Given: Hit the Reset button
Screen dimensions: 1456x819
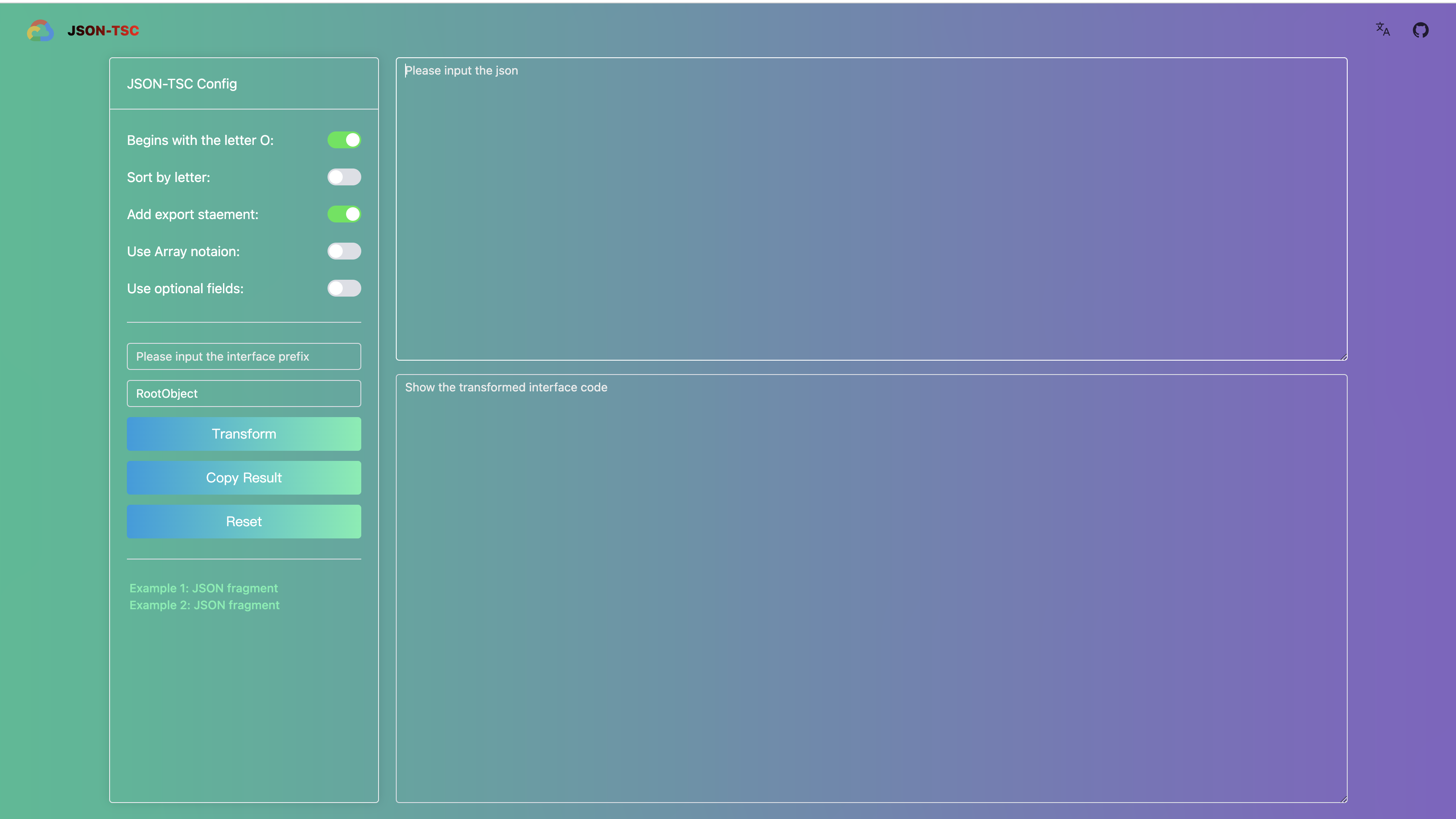Looking at the screenshot, I should click(244, 521).
